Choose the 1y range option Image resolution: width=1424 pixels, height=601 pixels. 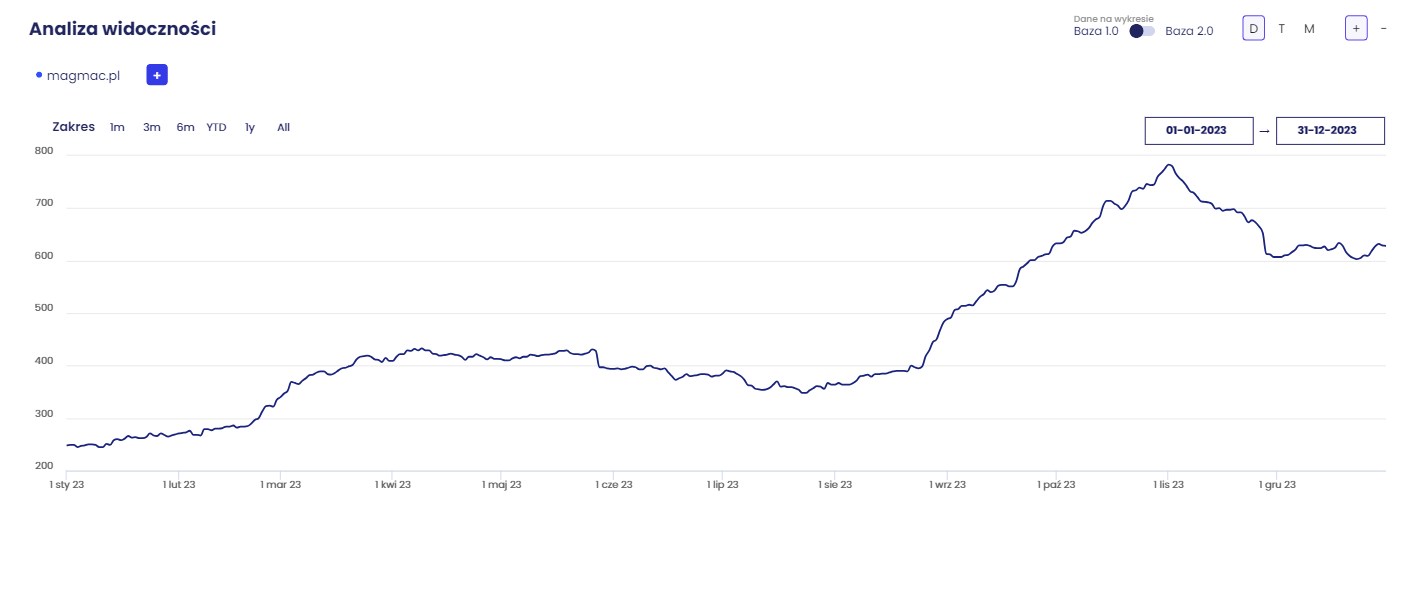[x=250, y=127]
